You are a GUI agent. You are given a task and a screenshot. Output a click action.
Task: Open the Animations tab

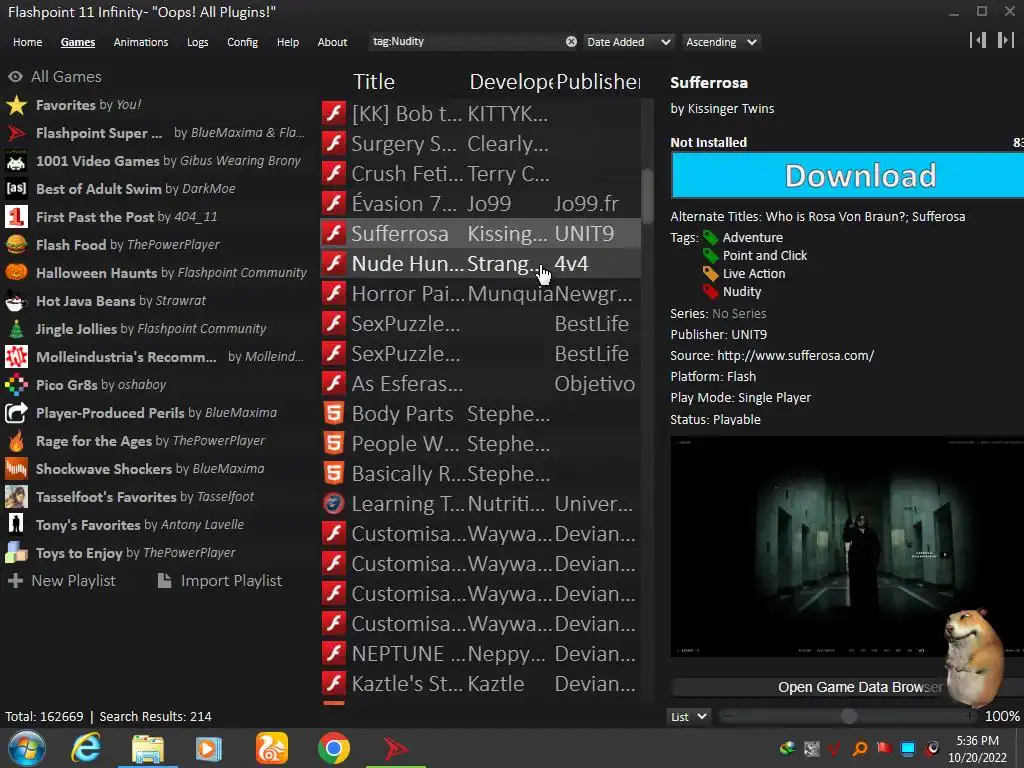tap(140, 42)
